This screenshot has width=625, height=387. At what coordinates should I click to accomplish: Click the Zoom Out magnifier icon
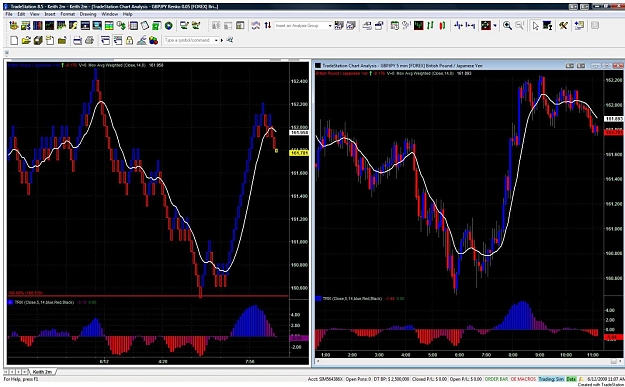coord(519,26)
